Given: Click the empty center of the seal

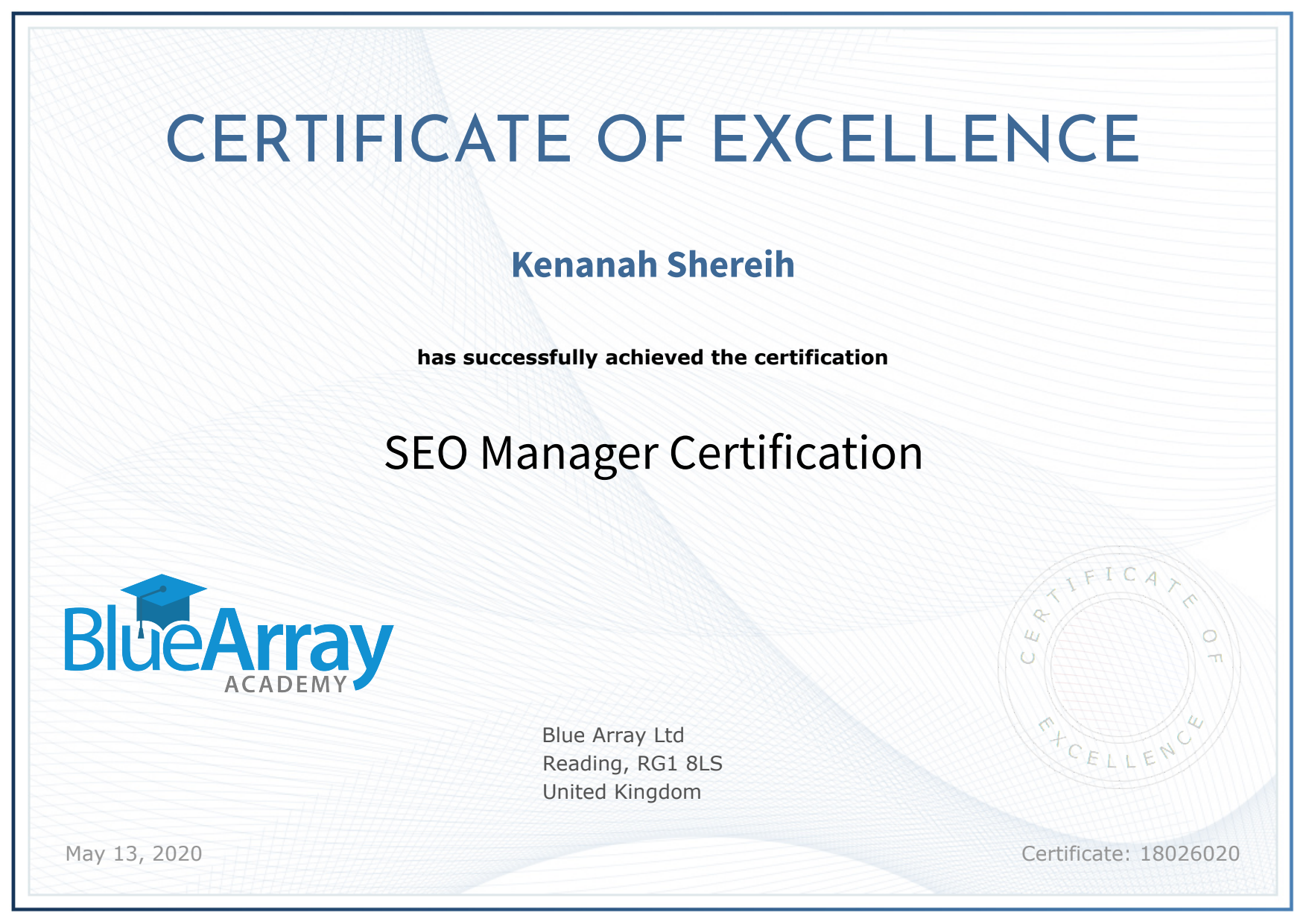Looking at the screenshot, I should (1119, 667).
